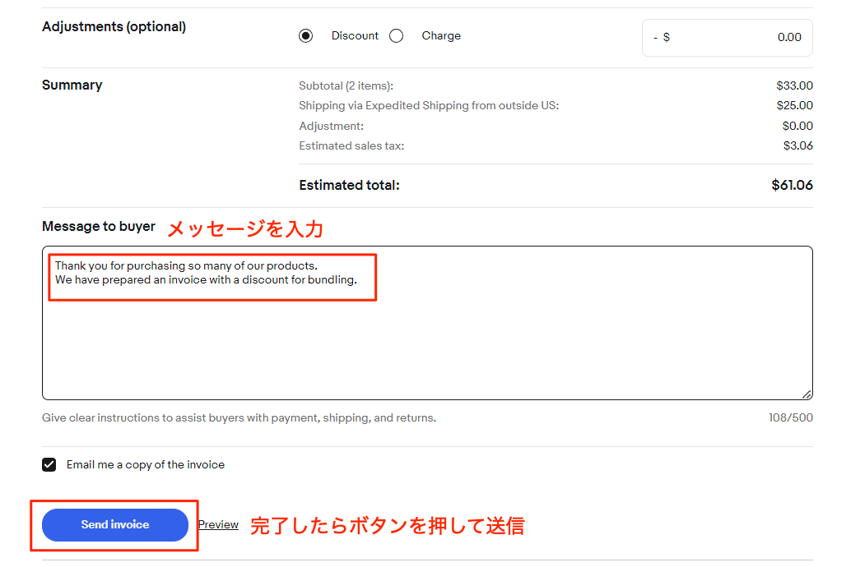
Task: Click the Estimated sales tax $3.06 value
Action: pos(797,146)
